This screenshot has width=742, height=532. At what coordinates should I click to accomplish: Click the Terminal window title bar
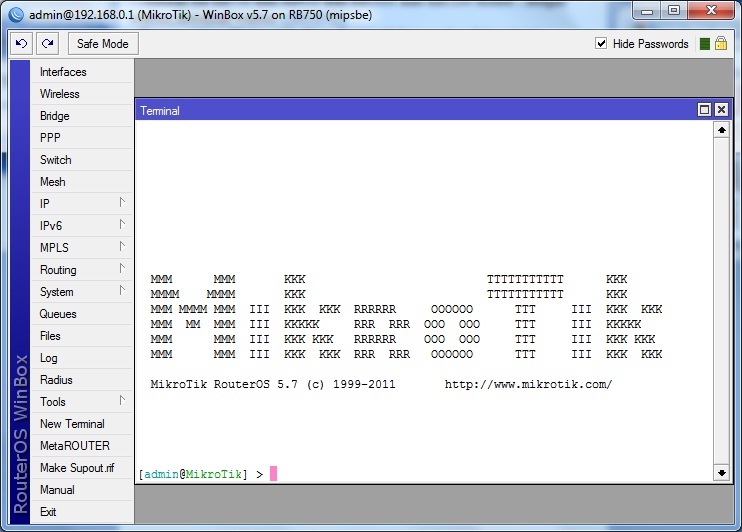coord(416,110)
